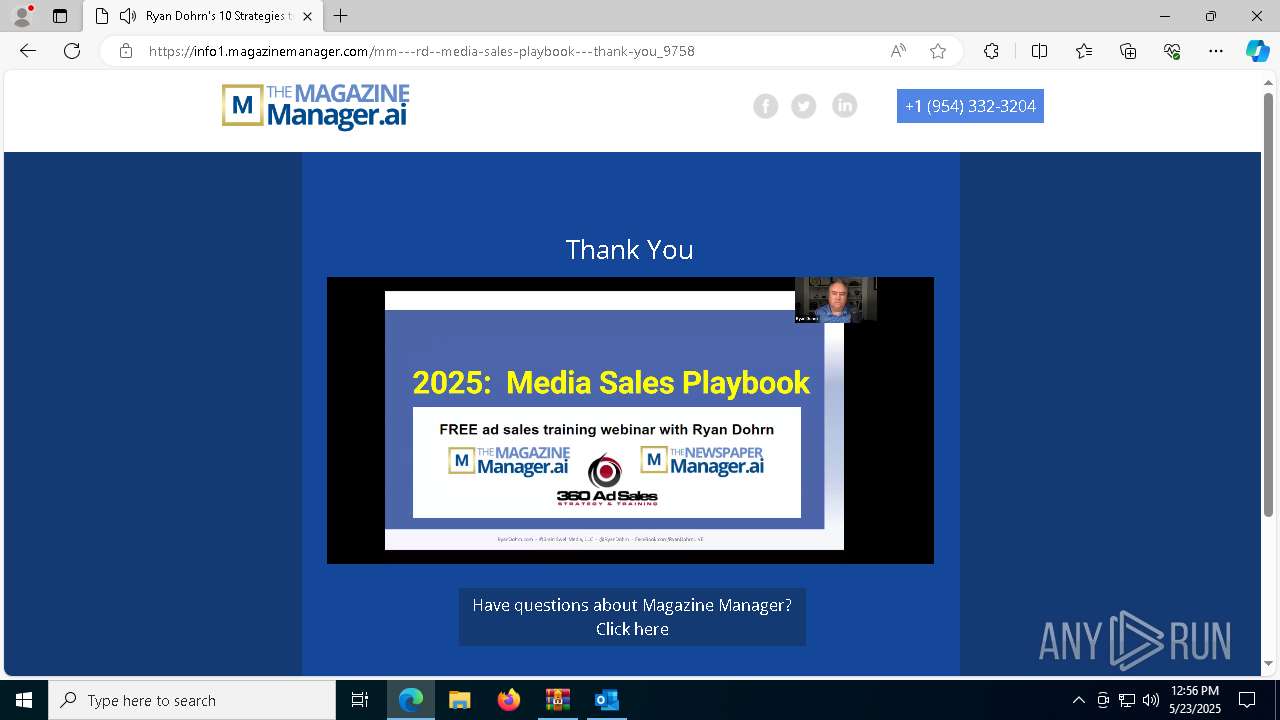Viewport: 1280px width, 720px height.
Task: Open File Explorer from taskbar
Action: point(460,700)
